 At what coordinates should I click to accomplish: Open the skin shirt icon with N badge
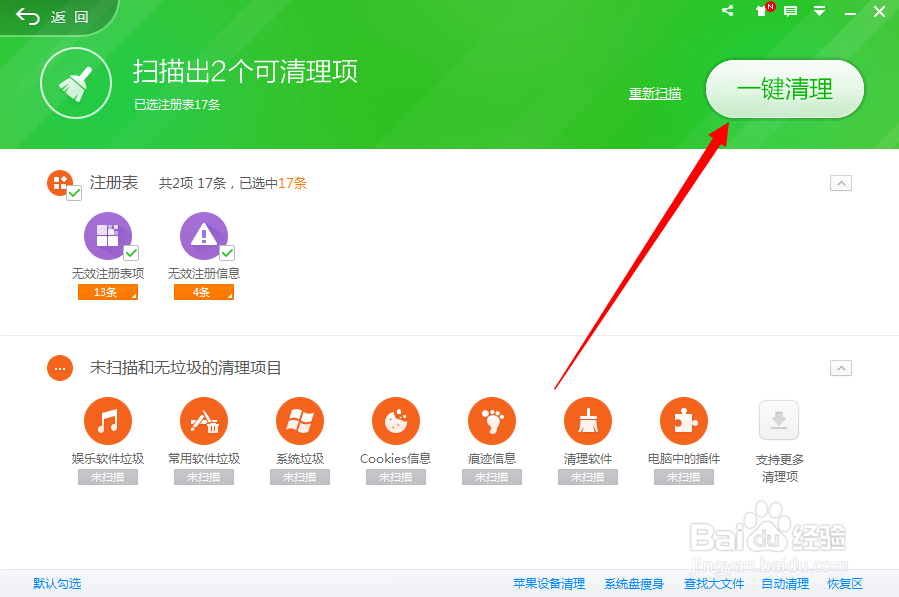(x=762, y=10)
